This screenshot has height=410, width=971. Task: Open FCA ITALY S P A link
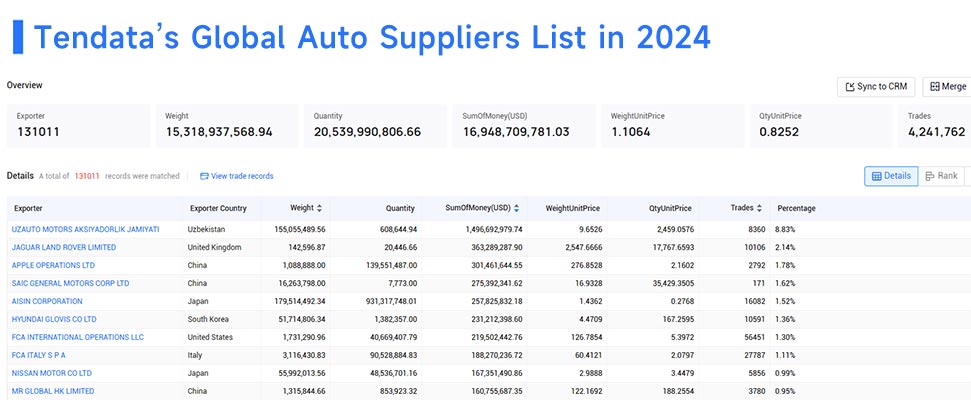pyautogui.click(x=38, y=355)
